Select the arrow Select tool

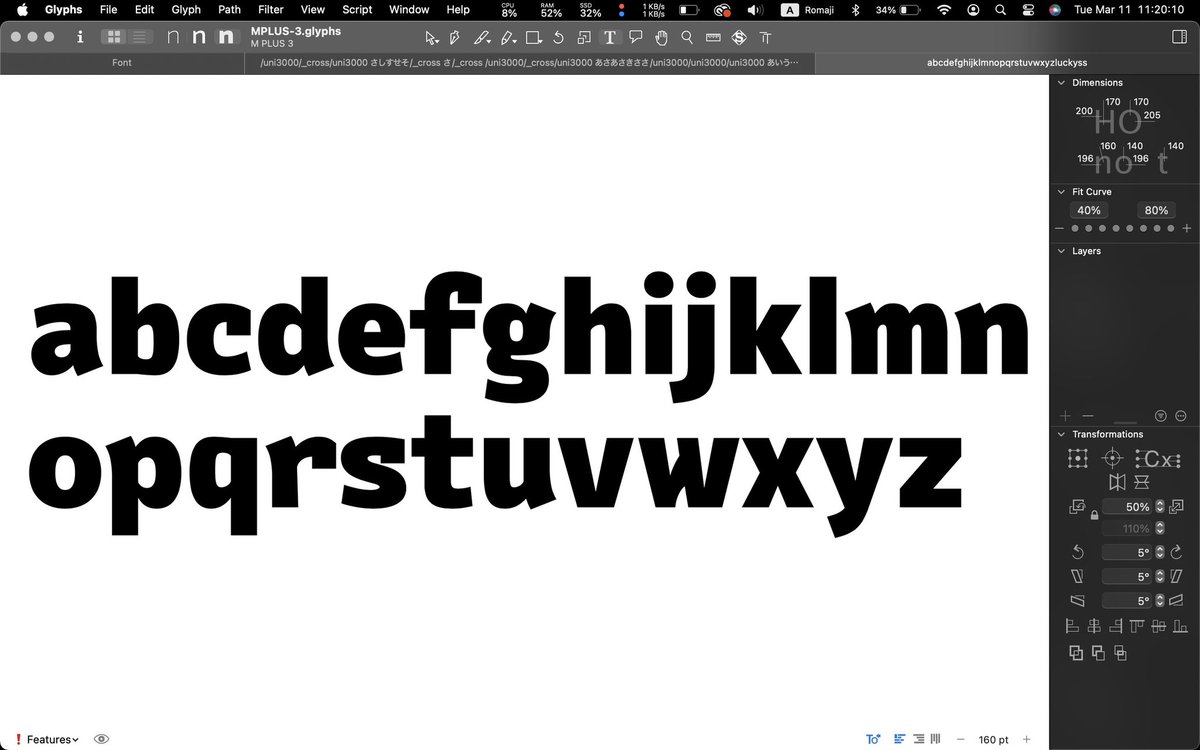click(x=431, y=38)
